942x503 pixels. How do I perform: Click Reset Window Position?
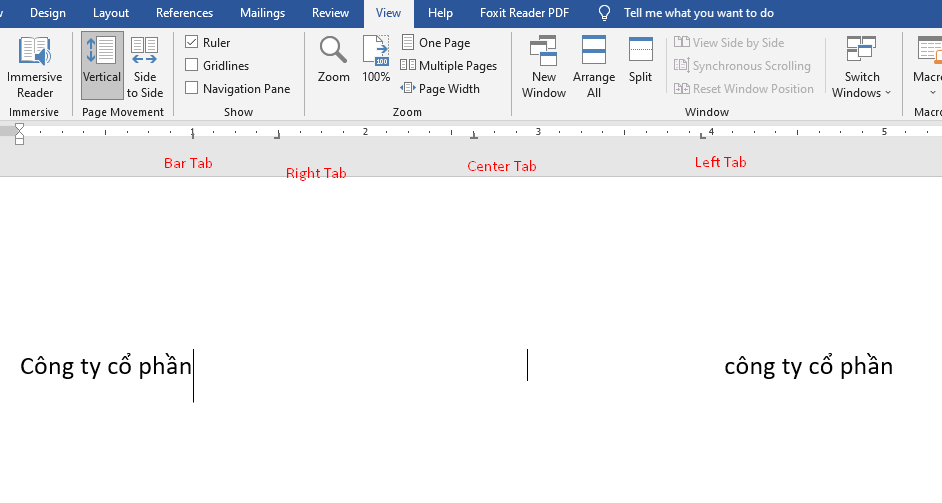click(x=744, y=88)
